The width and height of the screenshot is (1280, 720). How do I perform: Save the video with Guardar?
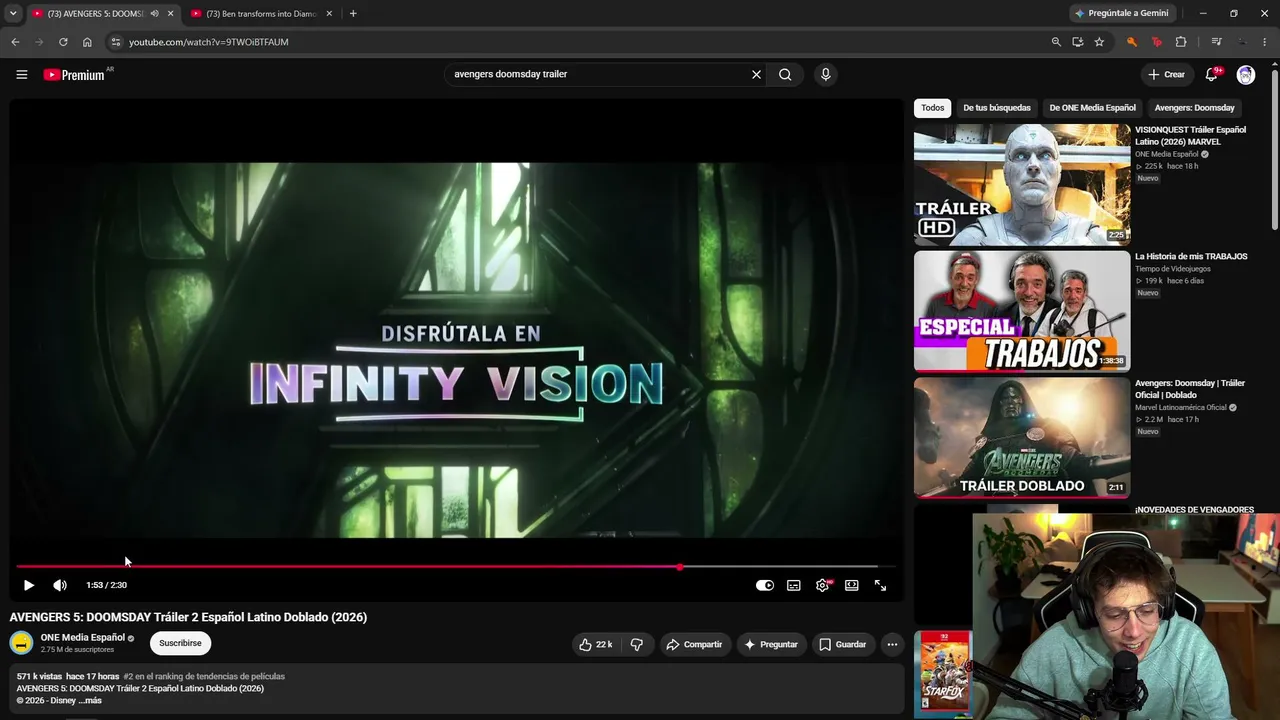pyautogui.click(x=842, y=644)
